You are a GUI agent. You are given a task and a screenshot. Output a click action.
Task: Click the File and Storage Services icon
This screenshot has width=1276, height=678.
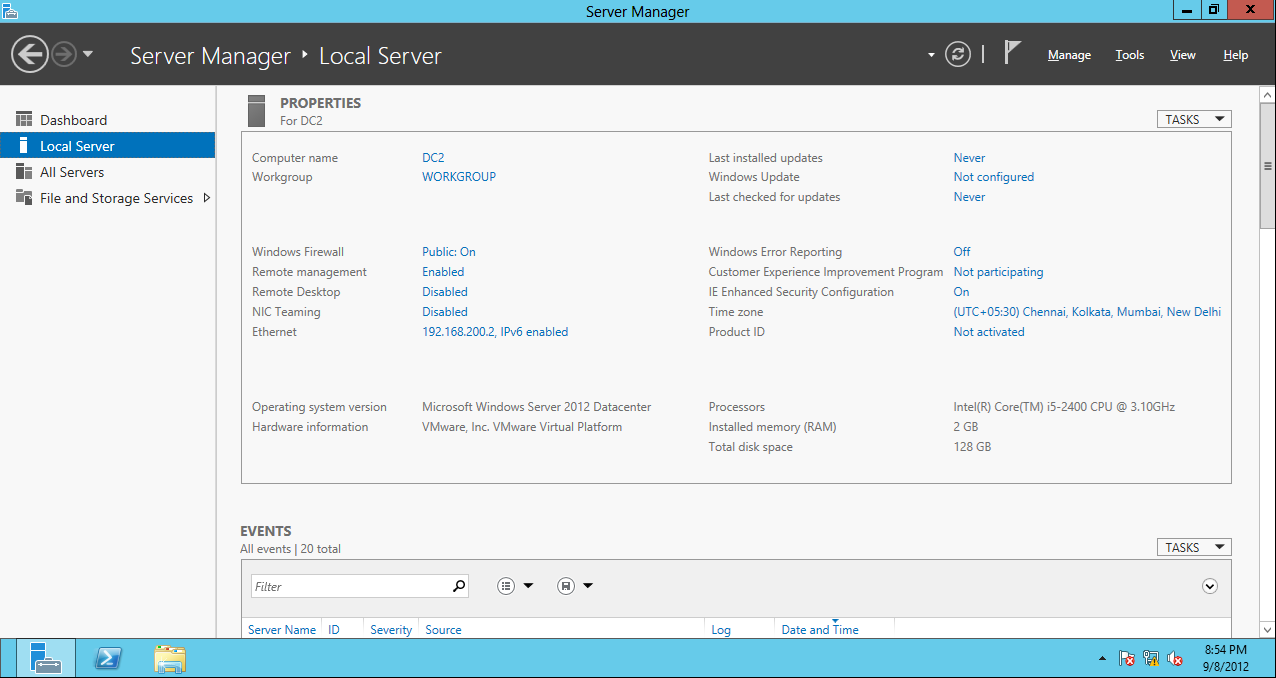click(24, 198)
